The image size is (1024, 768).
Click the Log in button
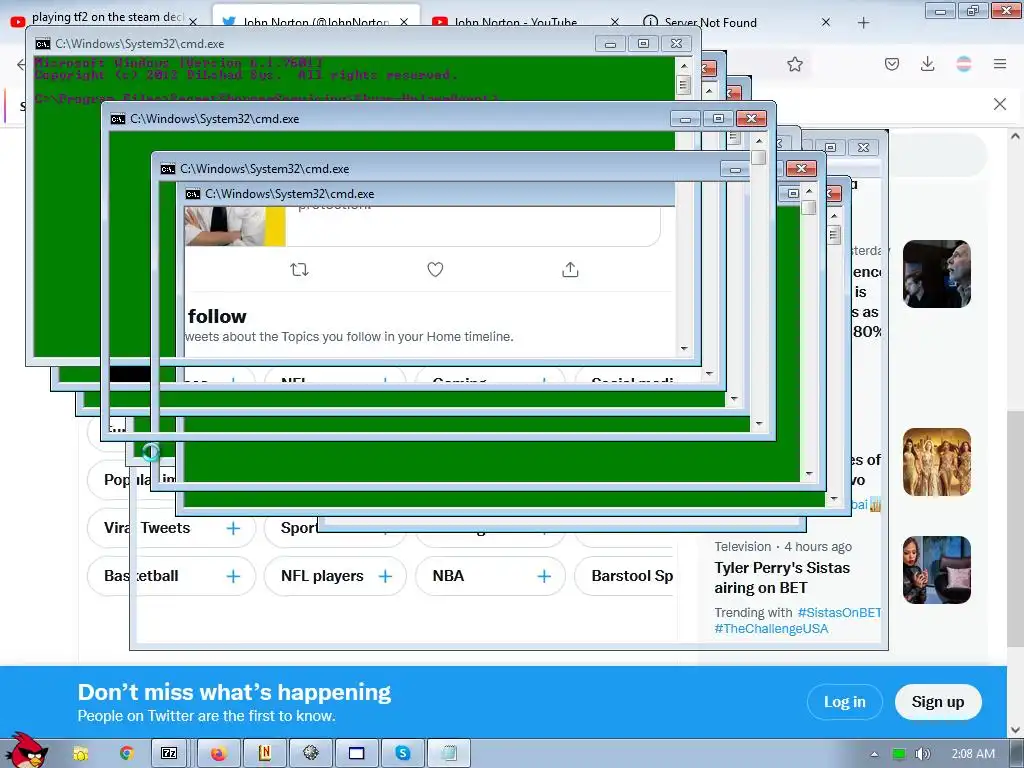844,702
